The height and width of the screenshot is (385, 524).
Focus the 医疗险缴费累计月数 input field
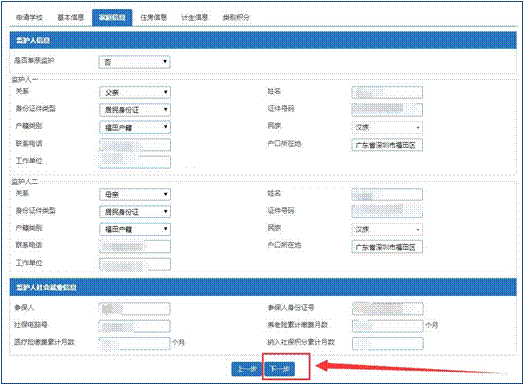point(135,344)
